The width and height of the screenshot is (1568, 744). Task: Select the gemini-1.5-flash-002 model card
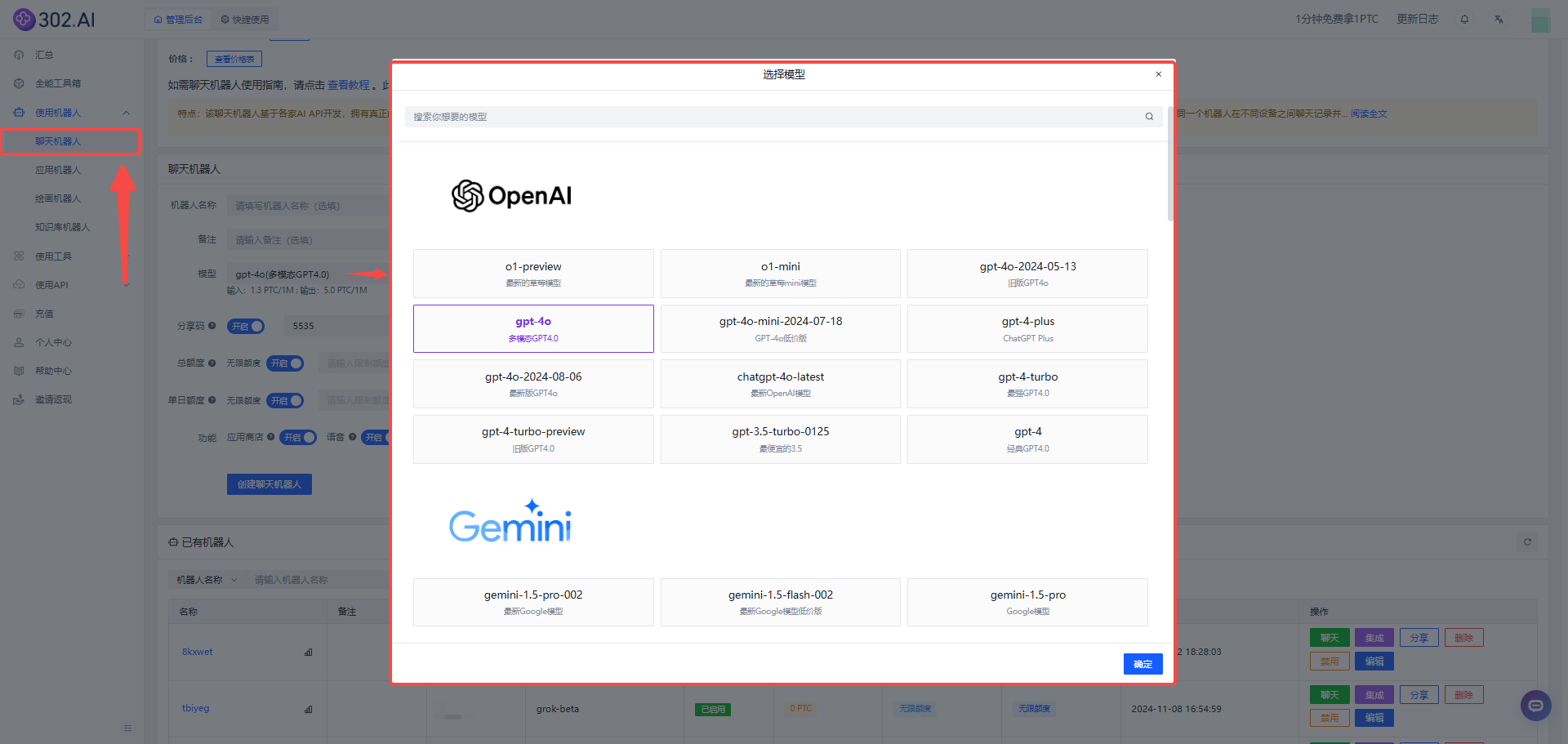(781, 602)
